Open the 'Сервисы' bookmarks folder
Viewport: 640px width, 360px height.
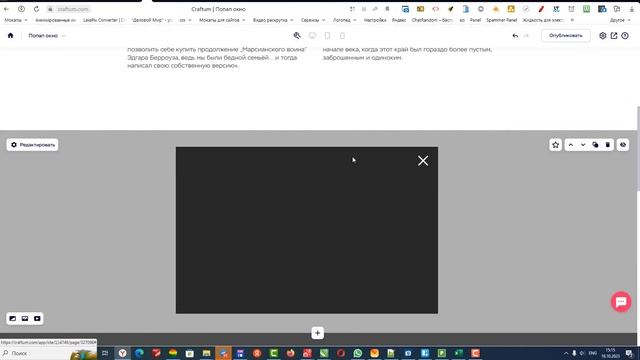coord(313,20)
